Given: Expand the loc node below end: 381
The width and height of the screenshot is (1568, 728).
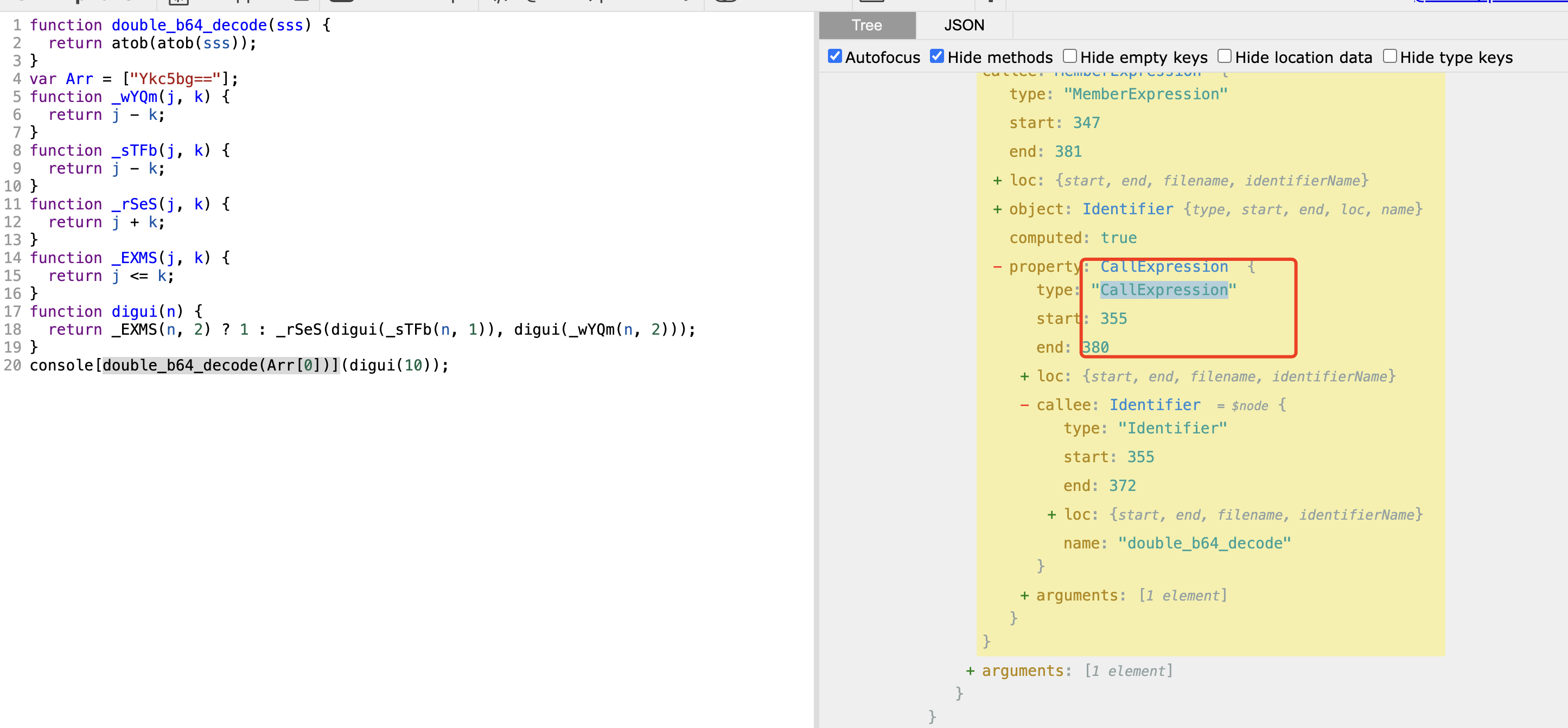Looking at the screenshot, I should coord(997,181).
